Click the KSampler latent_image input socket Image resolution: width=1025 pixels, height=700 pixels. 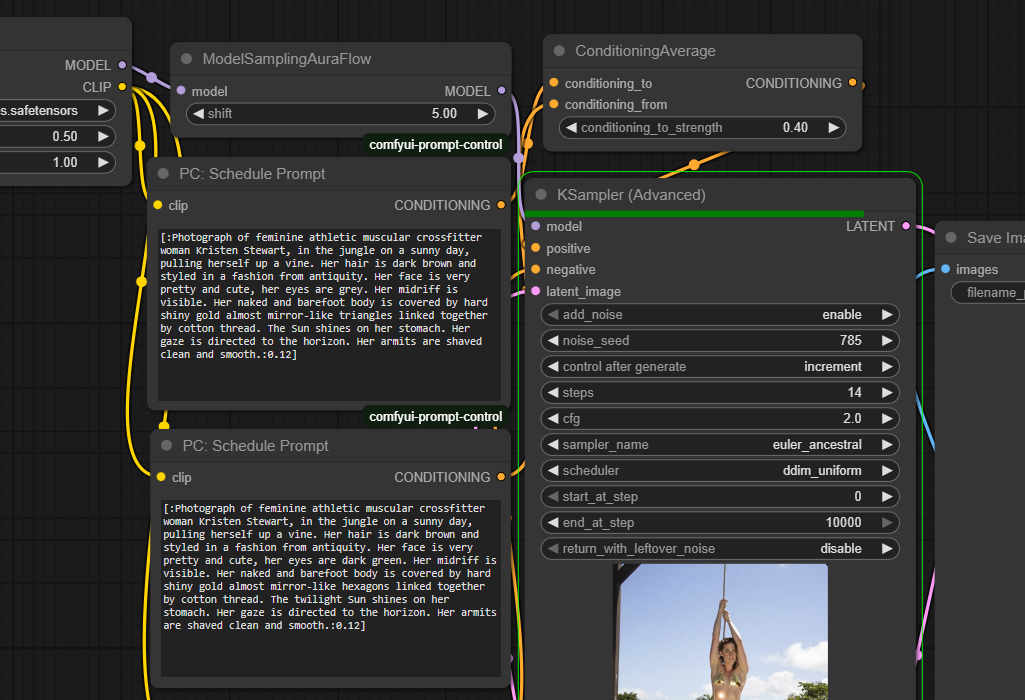point(536,291)
